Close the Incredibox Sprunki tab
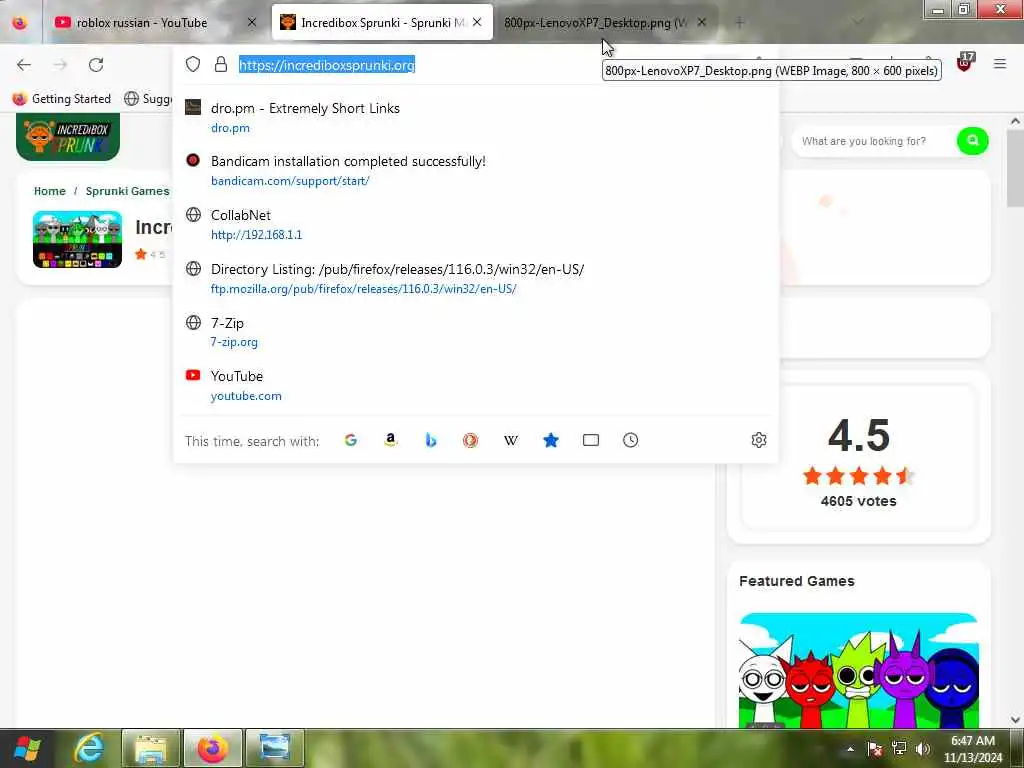1024x768 pixels. (477, 22)
